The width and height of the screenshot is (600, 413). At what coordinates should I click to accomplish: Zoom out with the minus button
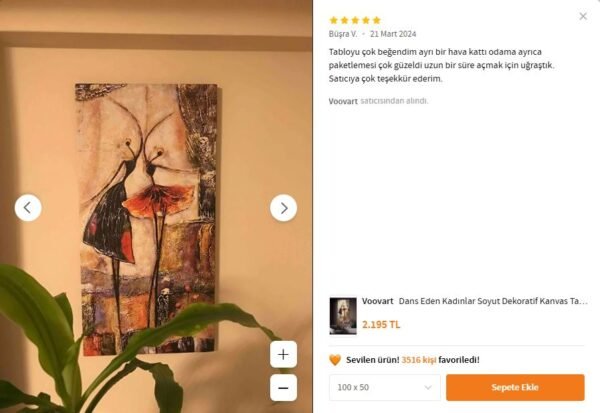click(283, 388)
